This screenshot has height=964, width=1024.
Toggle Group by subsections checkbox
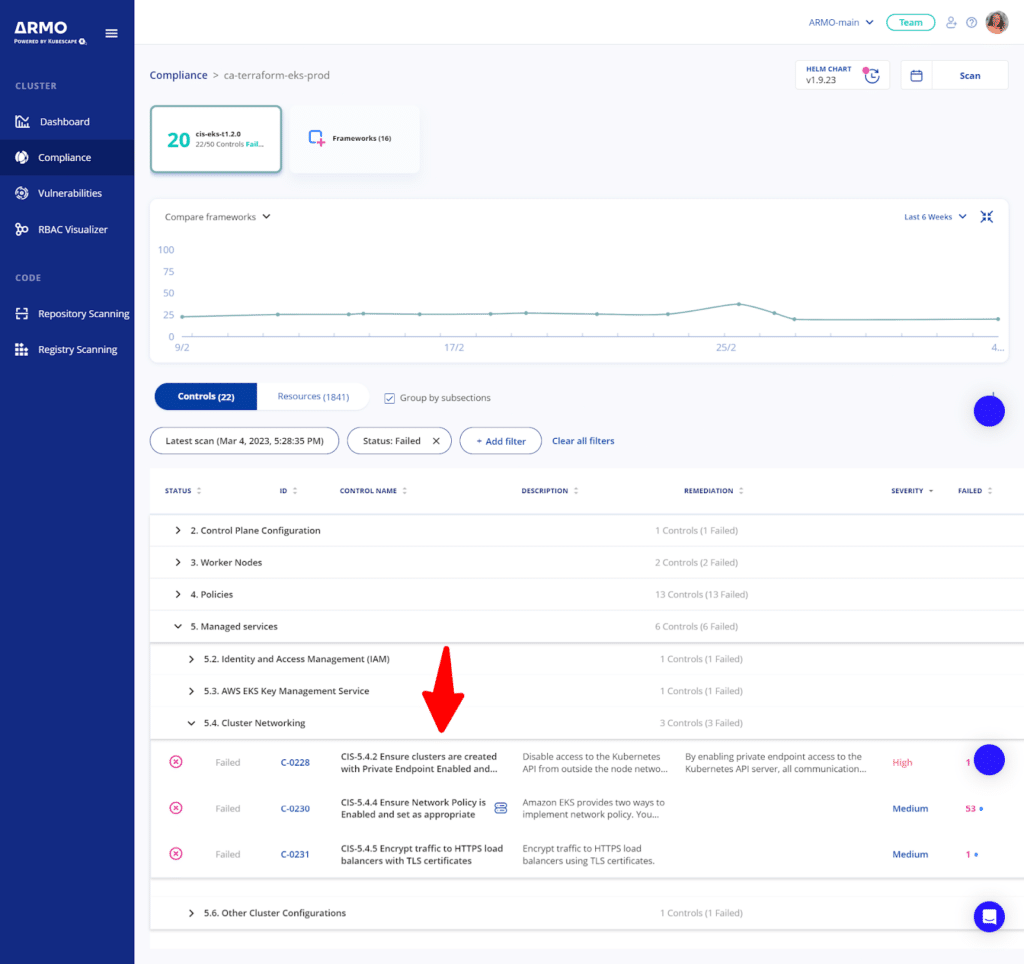(x=389, y=398)
